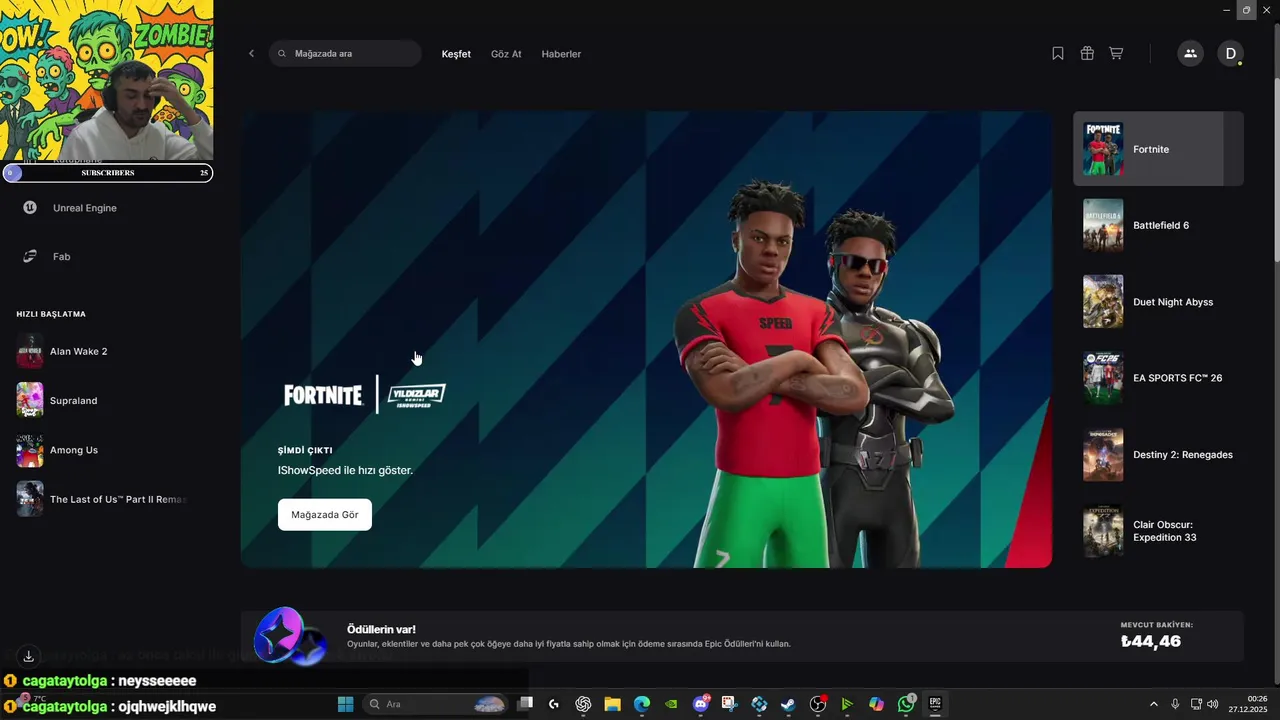This screenshot has width=1280, height=720.
Task: Select Destiny 2: Renegades in featured list
Action: click(x=1158, y=455)
